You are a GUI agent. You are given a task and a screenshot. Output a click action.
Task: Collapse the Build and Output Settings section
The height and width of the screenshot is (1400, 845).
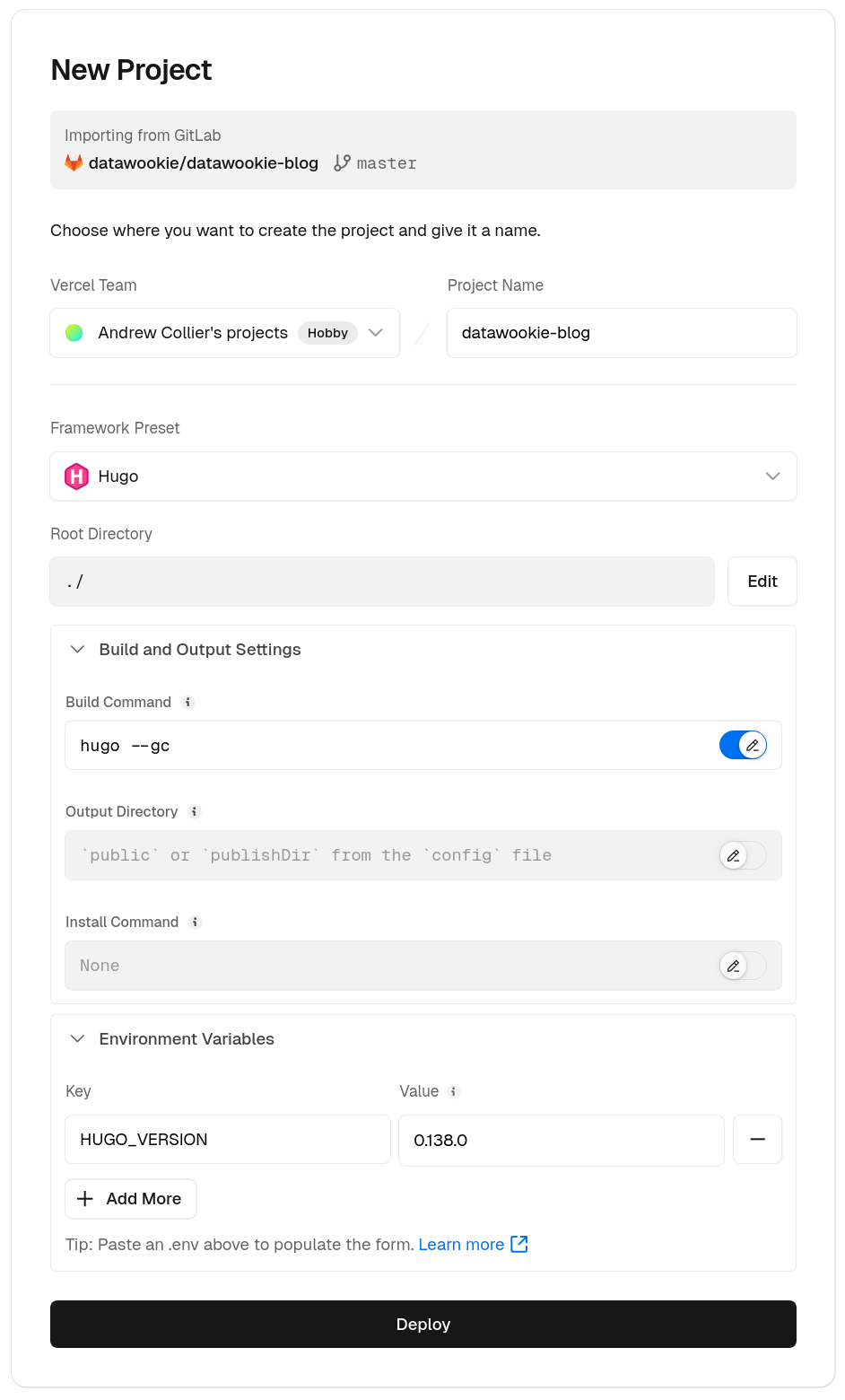(78, 650)
